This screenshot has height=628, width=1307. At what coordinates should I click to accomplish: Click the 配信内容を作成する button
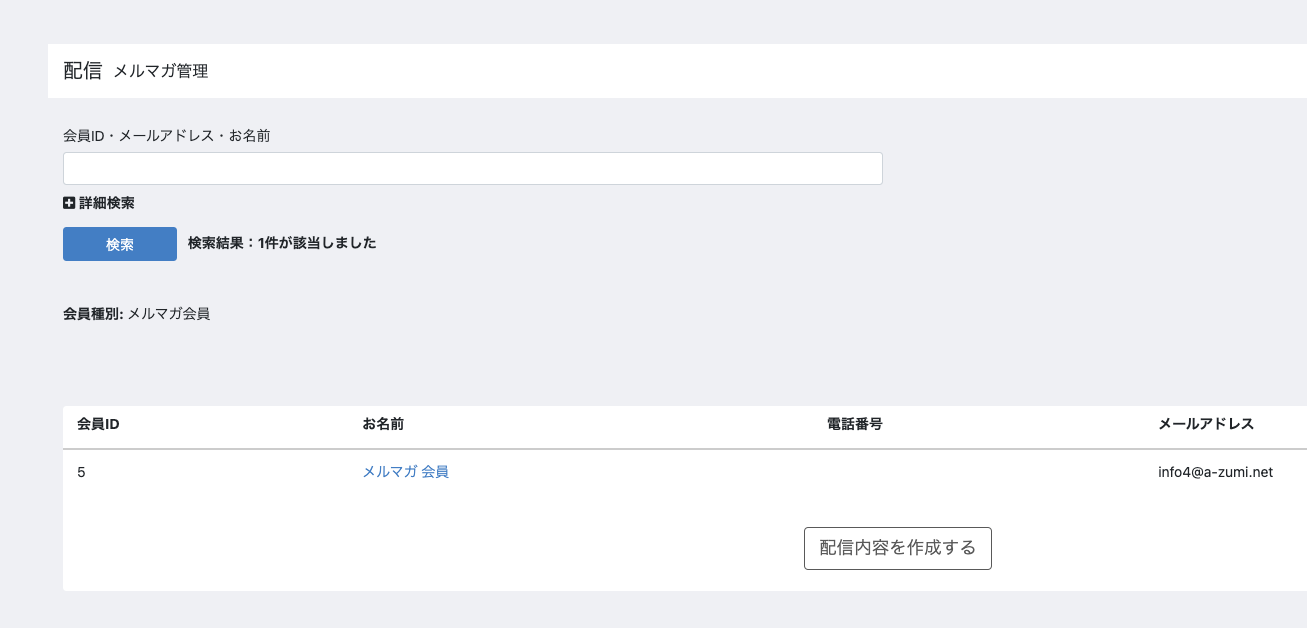pyautogui.click(x=898, y=548)
